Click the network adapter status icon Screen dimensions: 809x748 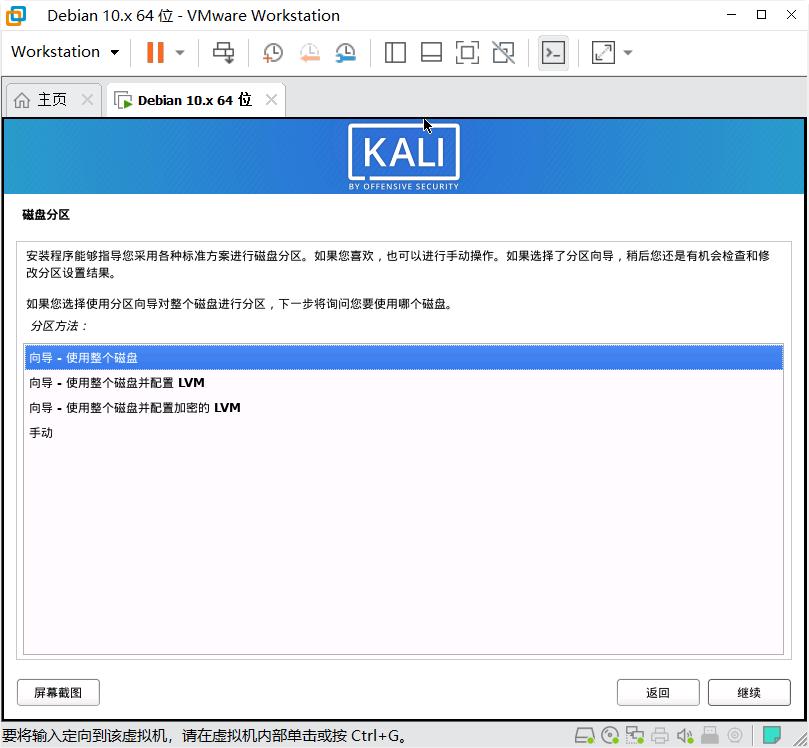pyautogui.click(x=635, y=736)
